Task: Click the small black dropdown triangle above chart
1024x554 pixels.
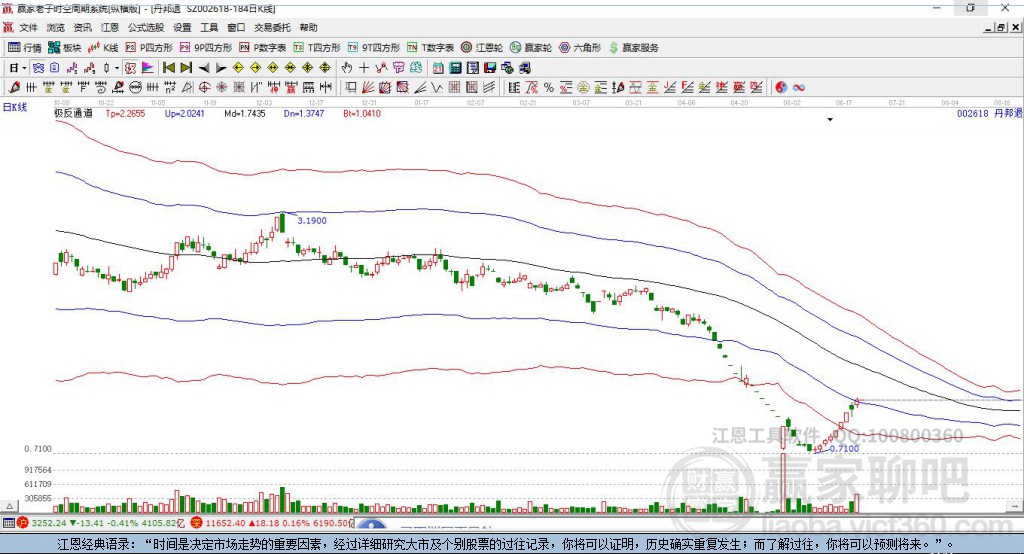Action: [830, 120]
